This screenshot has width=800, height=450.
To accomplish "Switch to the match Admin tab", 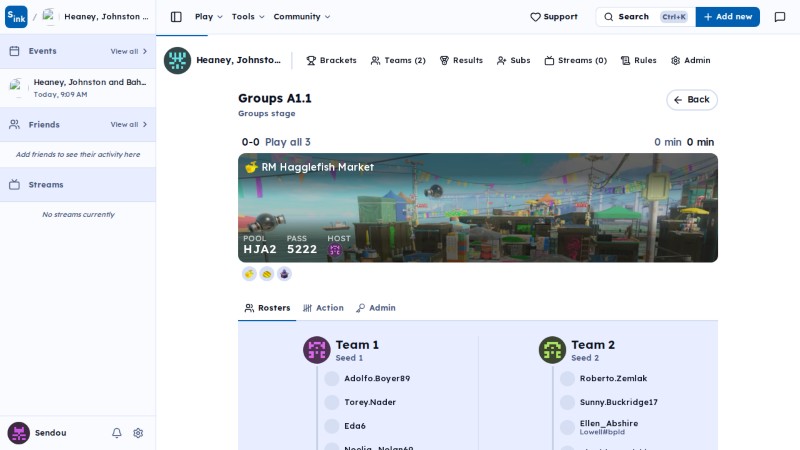I will 376,308.
